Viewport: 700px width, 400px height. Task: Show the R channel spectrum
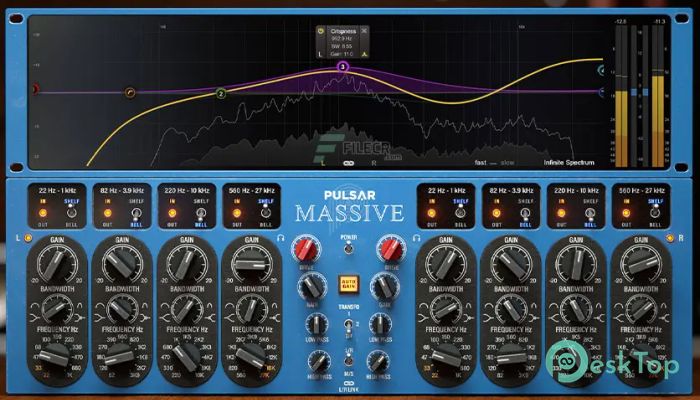[x=374, y=163]
